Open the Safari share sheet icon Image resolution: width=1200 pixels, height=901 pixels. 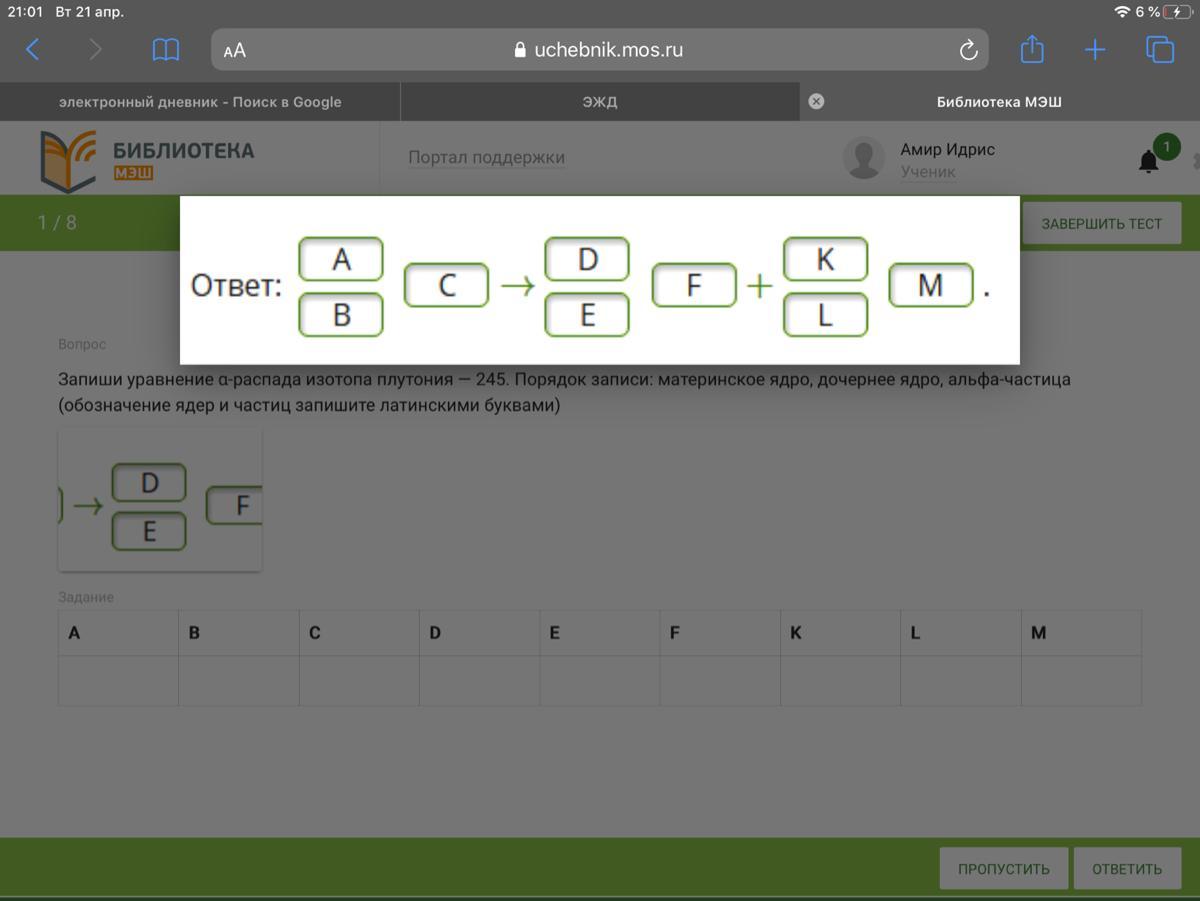(1032, 49)
